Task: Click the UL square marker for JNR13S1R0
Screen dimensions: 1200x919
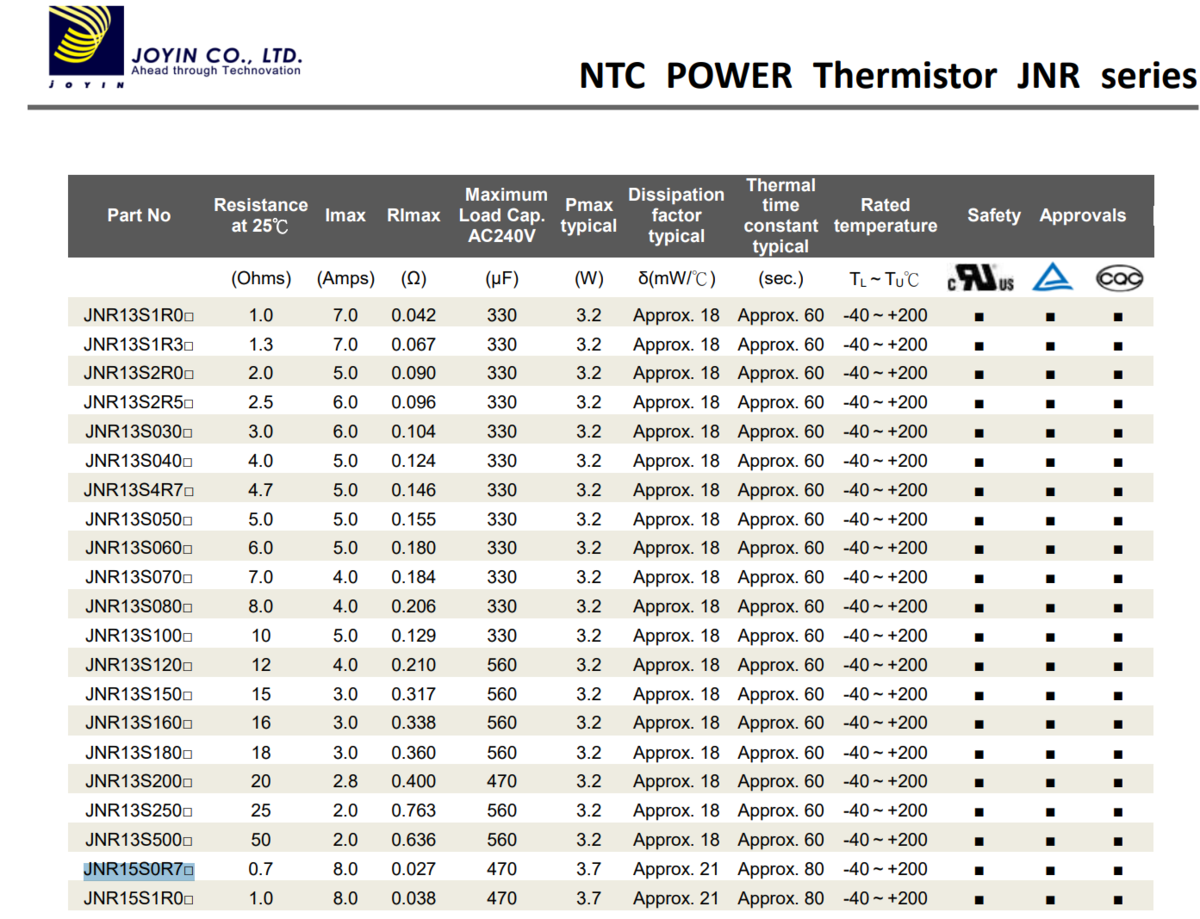Action: (980, 316)
